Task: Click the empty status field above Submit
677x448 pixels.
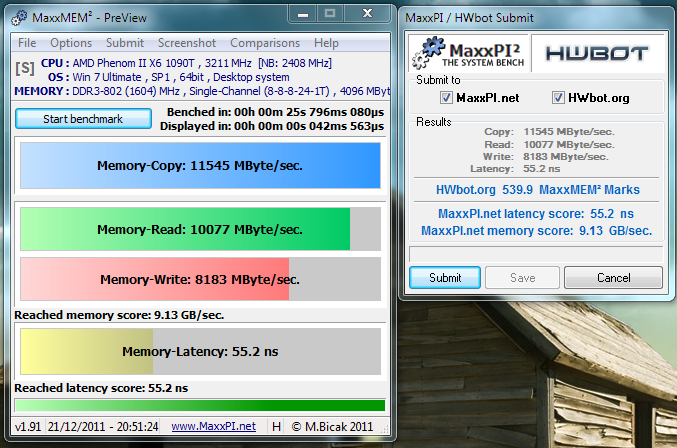Action: (x=536, y=254)
